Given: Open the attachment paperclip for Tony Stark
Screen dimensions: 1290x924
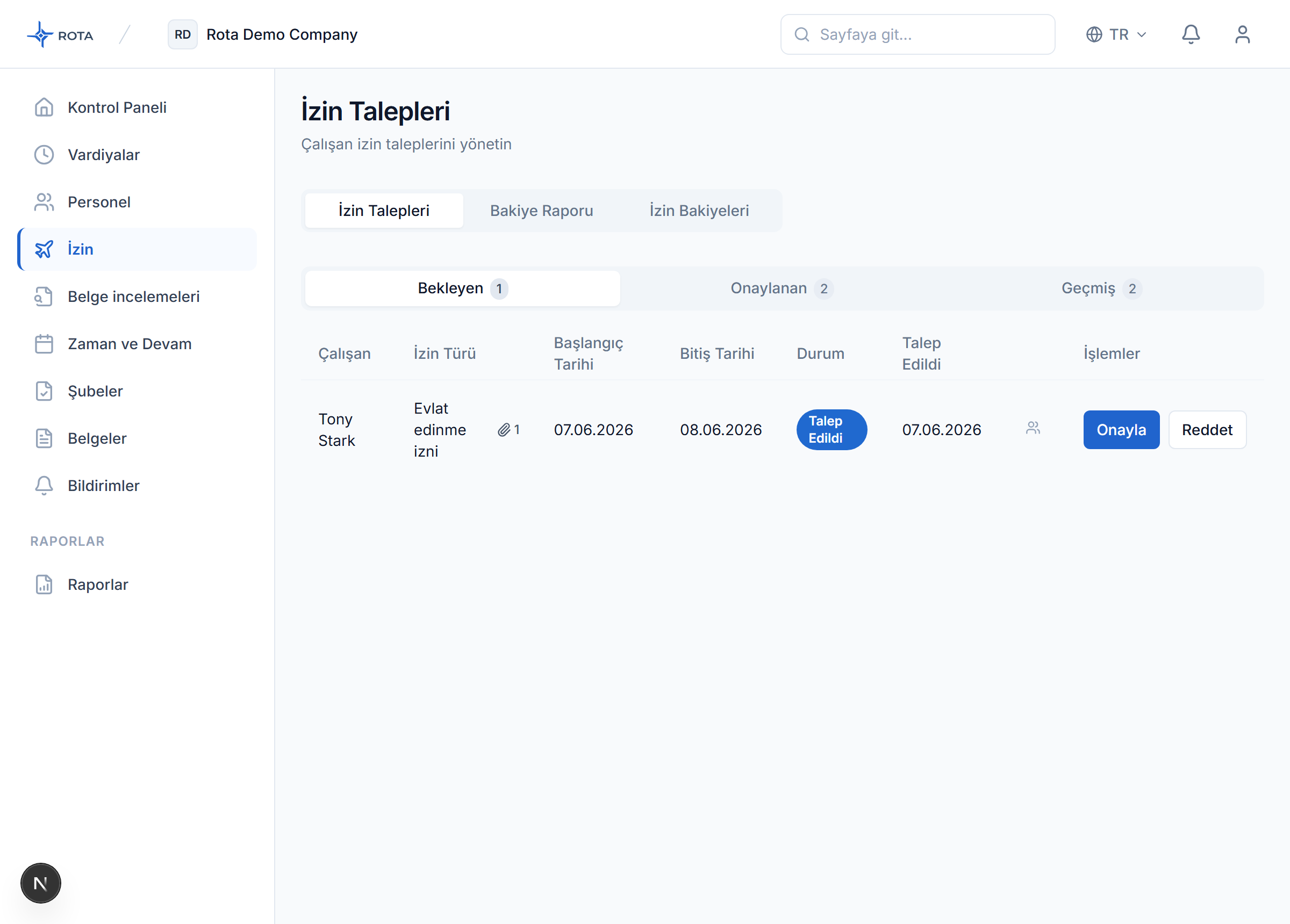Looking at the screenshot, I should pyautogui.click(x=508, y=430).
